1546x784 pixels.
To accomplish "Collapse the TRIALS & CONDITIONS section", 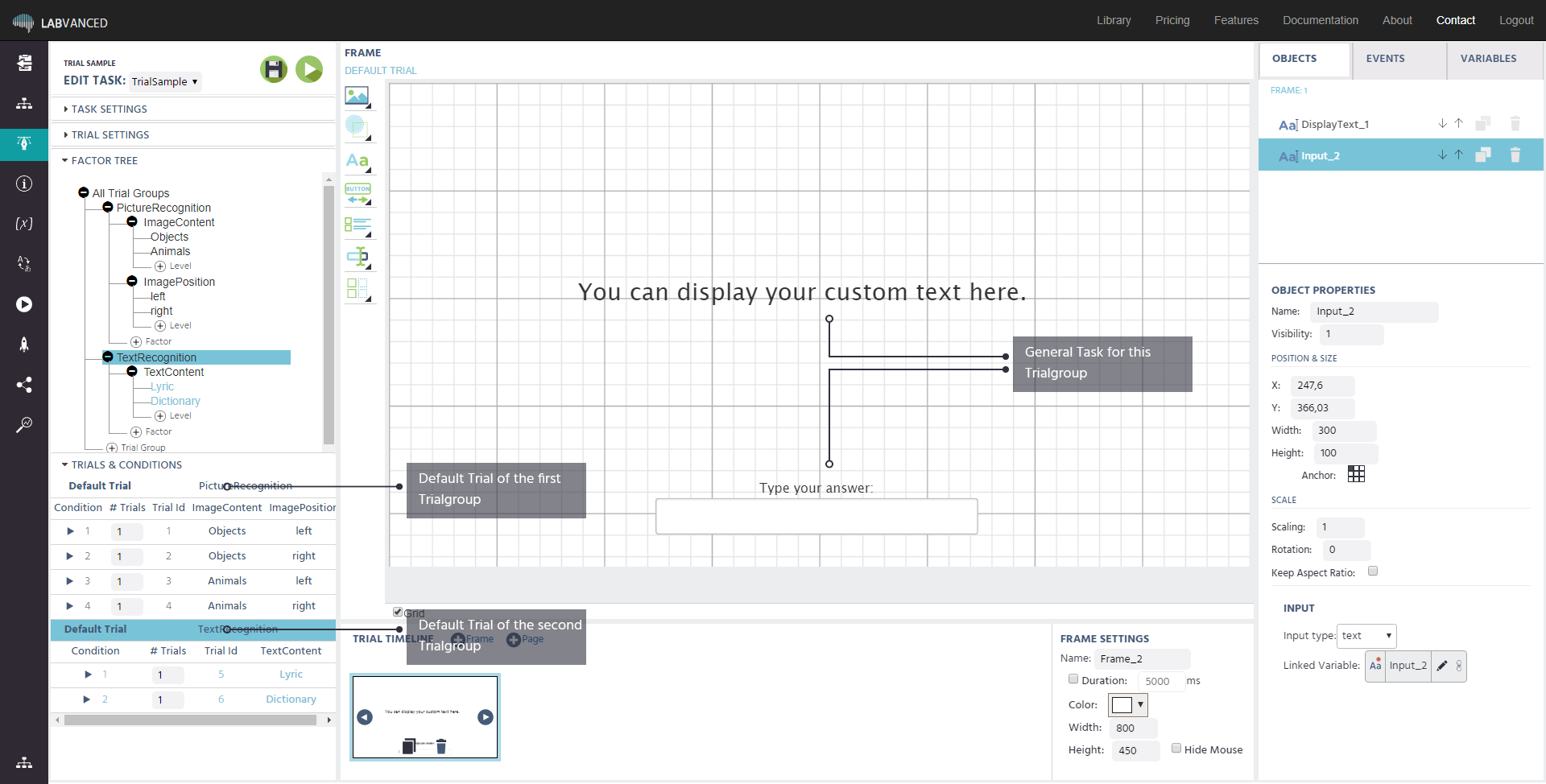I will click(x=122, y=464).
